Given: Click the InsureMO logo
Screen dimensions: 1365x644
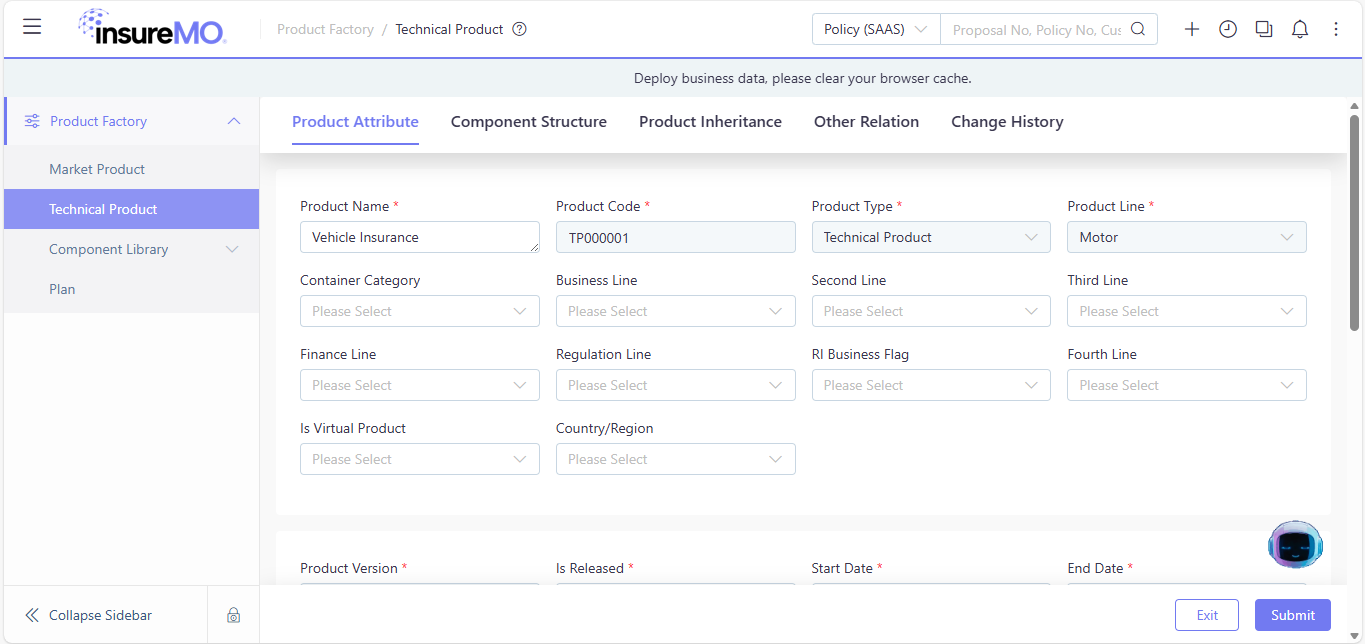Looking at the screenshot, I should tap(152, 27).
